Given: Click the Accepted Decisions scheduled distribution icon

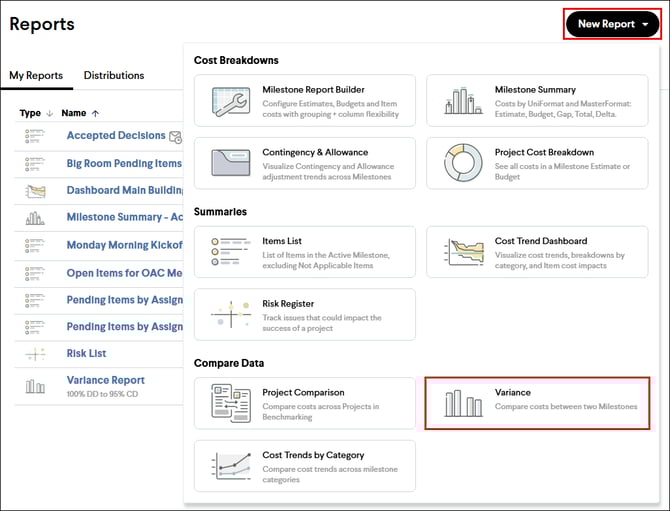Looking at the screenshot, I should coord(176,137).
